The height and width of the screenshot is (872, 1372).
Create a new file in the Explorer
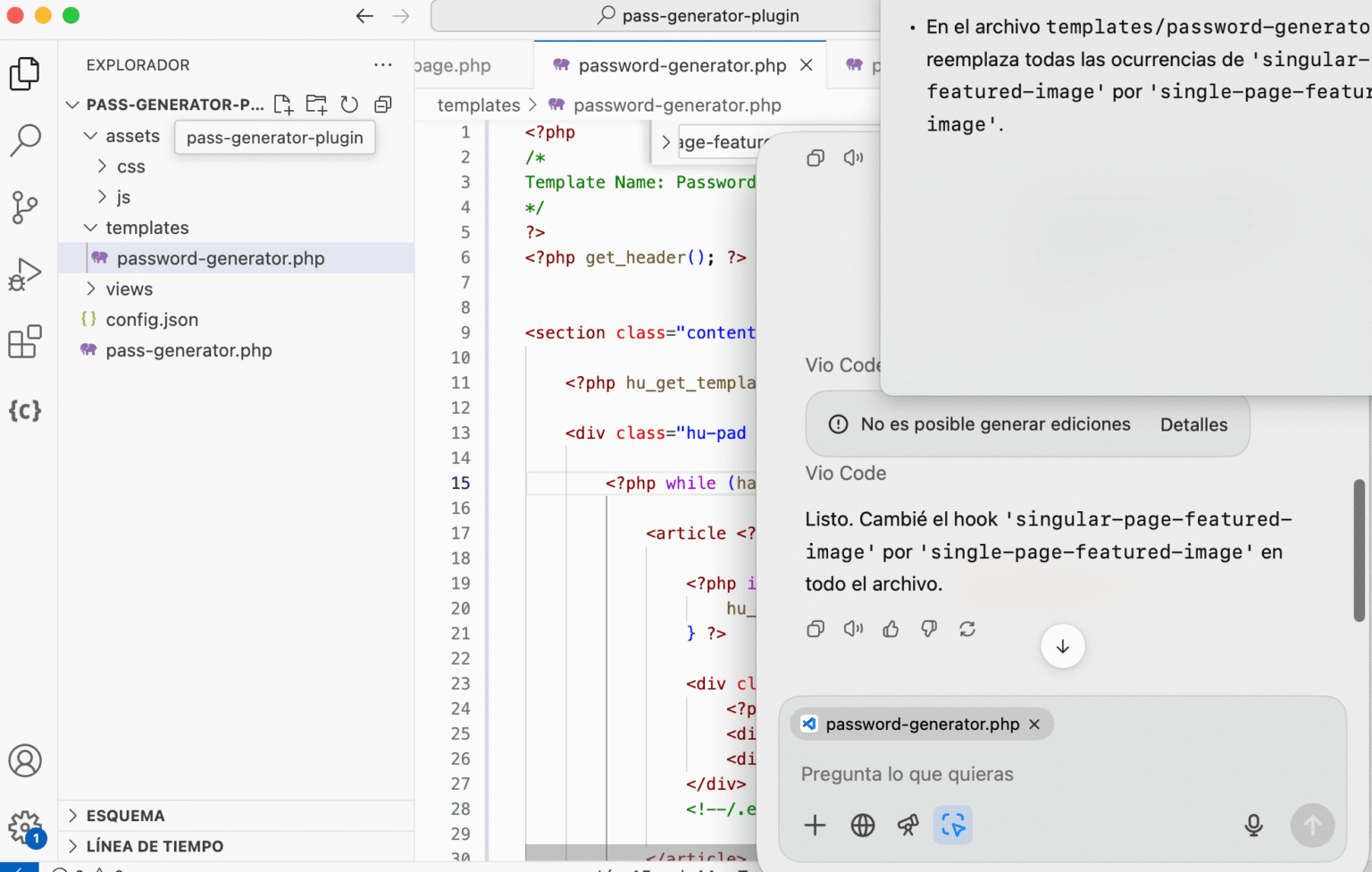[283, 104]
